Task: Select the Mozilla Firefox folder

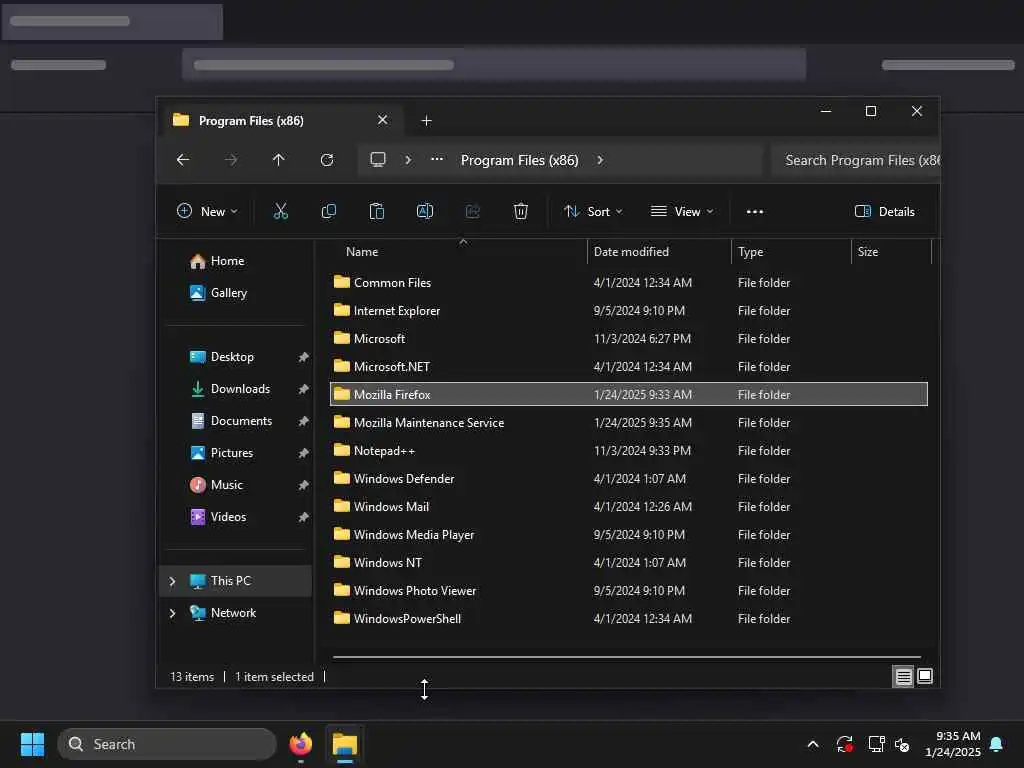Action: click(x=629, y=394)
